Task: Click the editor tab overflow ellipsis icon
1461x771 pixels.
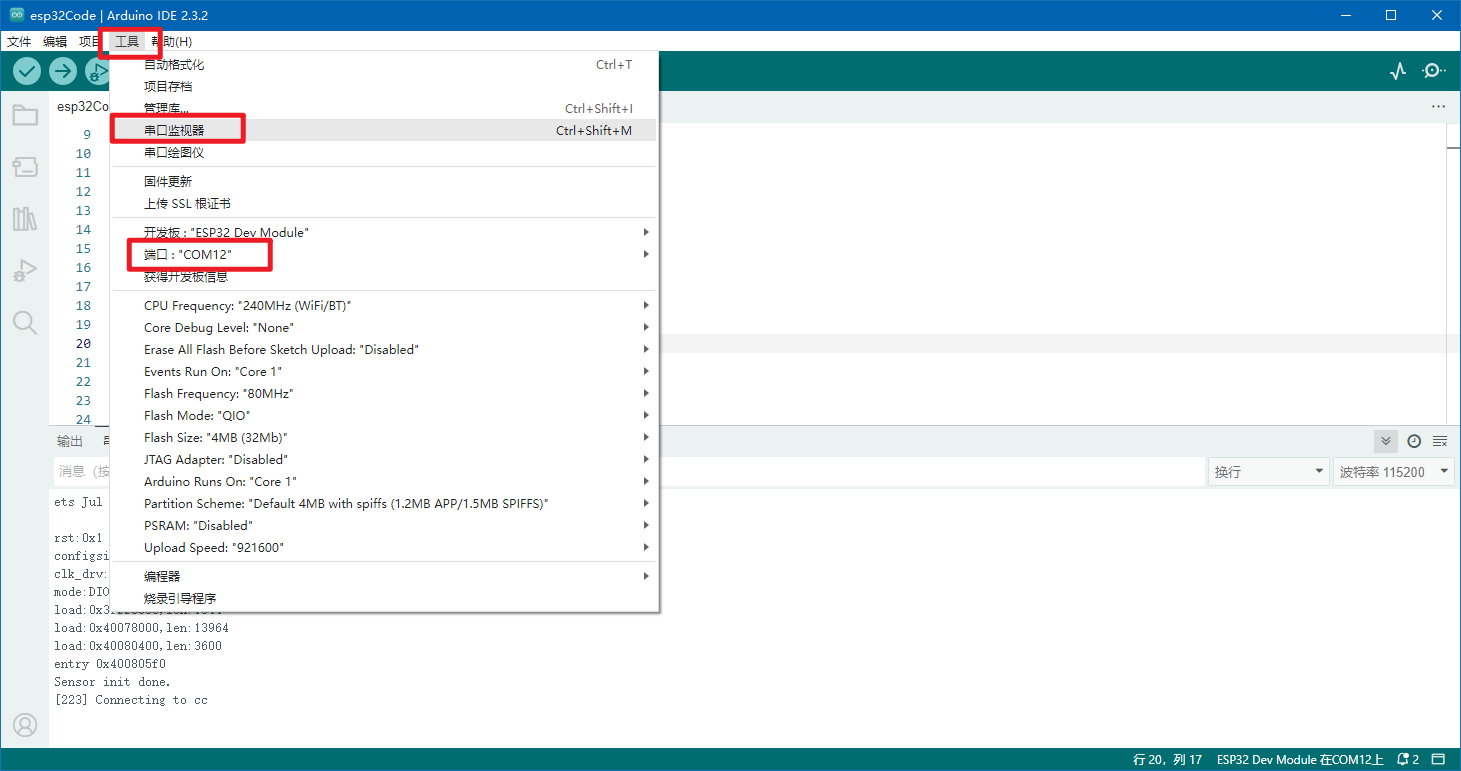Action: click(x=1438, y=106)
